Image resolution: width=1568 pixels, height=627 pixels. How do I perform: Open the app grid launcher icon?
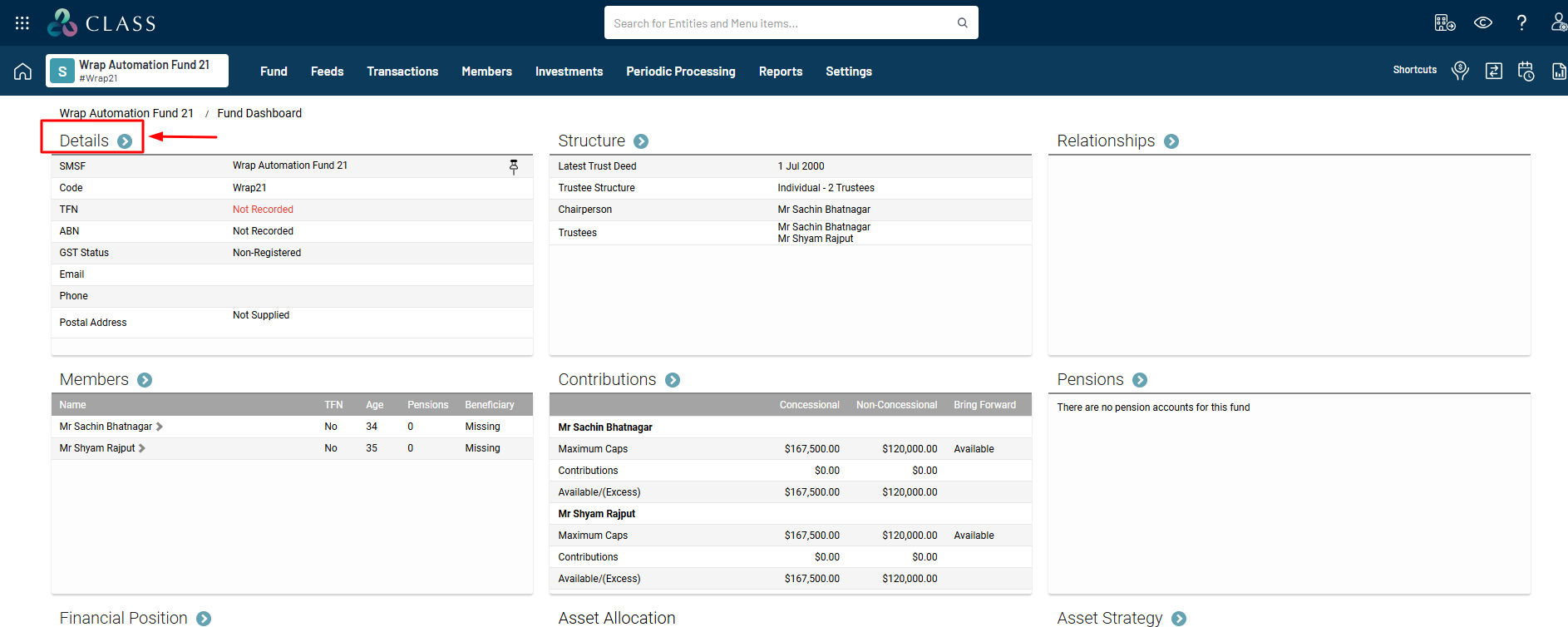(22, 23)
